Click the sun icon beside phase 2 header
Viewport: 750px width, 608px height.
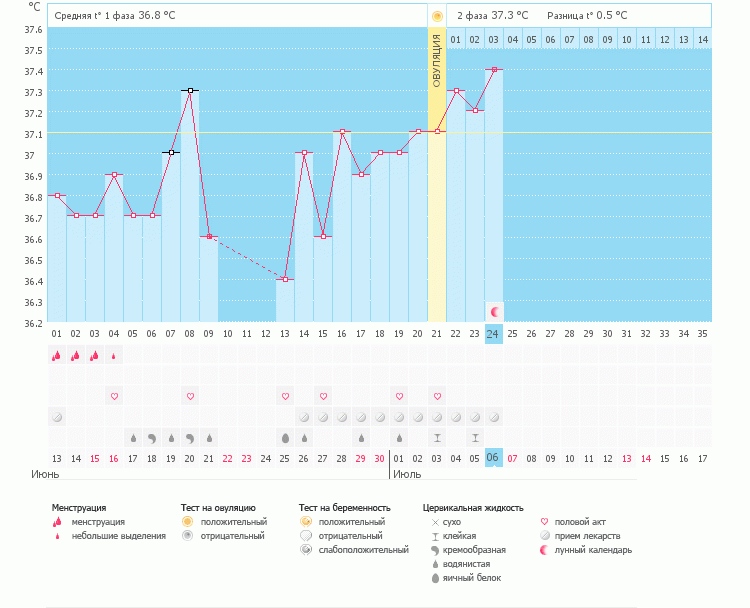pos(437,16)
